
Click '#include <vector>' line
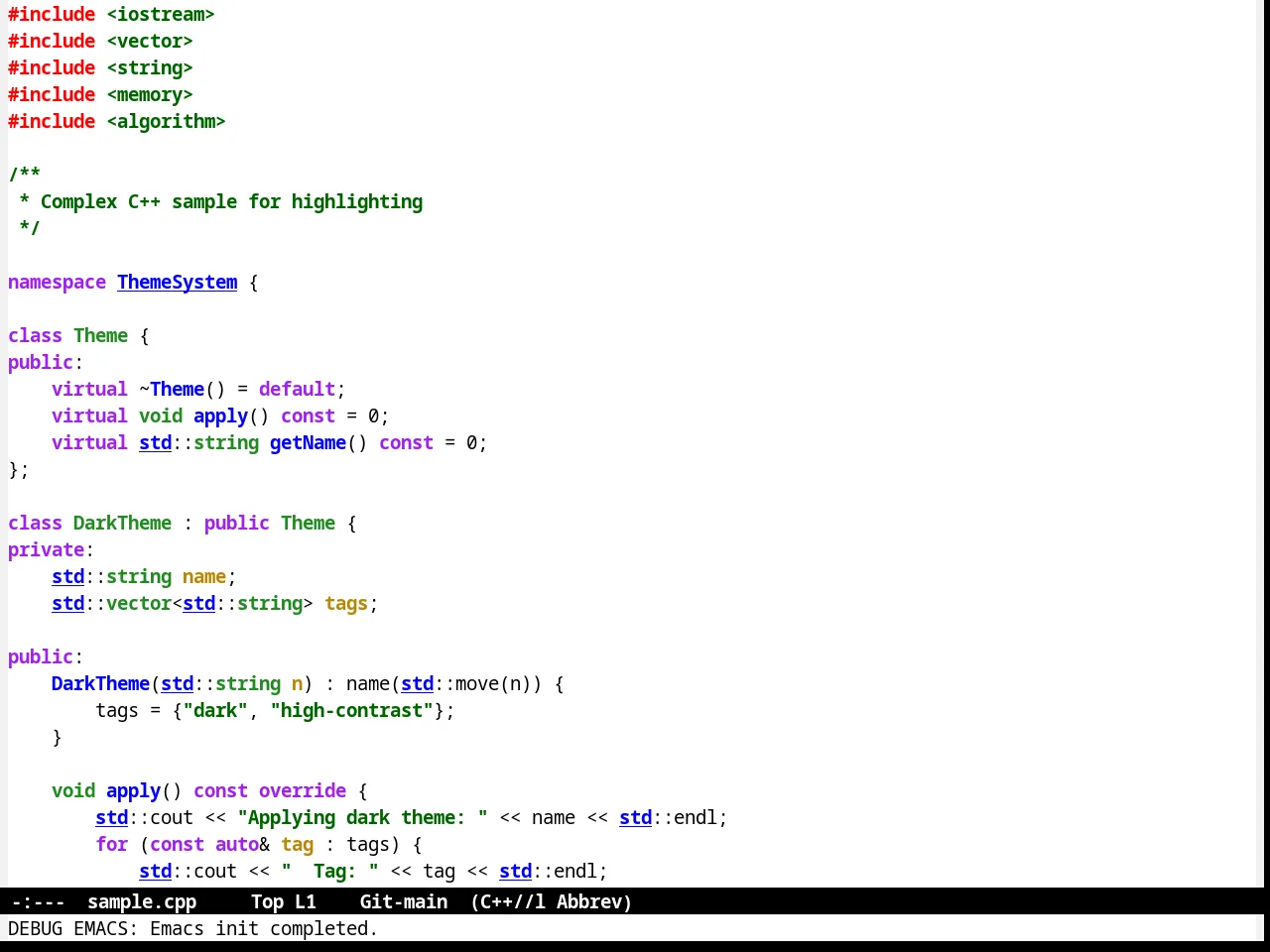[x=100, y=41]
